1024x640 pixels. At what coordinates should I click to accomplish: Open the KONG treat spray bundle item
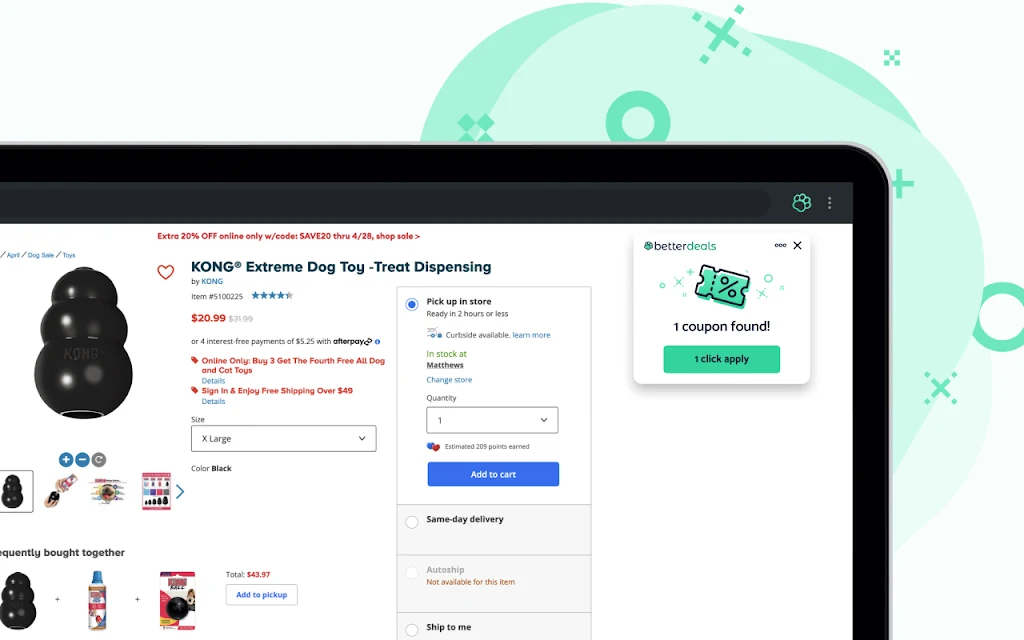(x=97, y=600)
